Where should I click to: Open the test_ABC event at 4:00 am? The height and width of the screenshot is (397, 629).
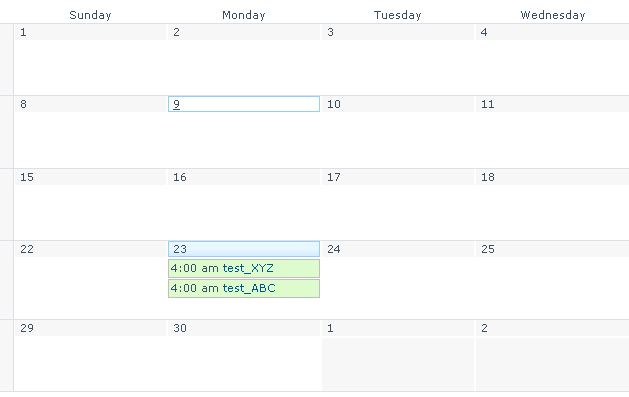pos(244,288)
